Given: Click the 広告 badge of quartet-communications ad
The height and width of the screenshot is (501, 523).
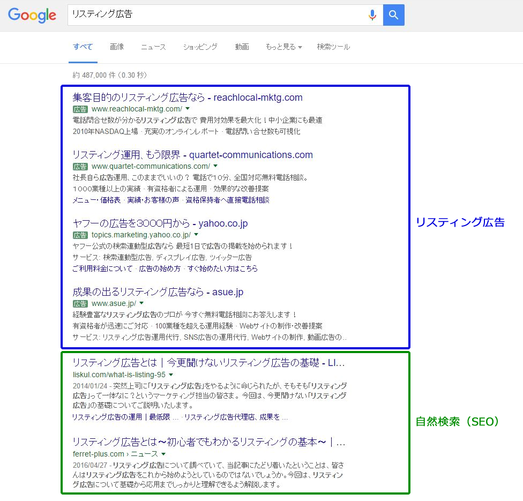Looking at the screenshot, I should pyautogui.click(x=80, y=166).
